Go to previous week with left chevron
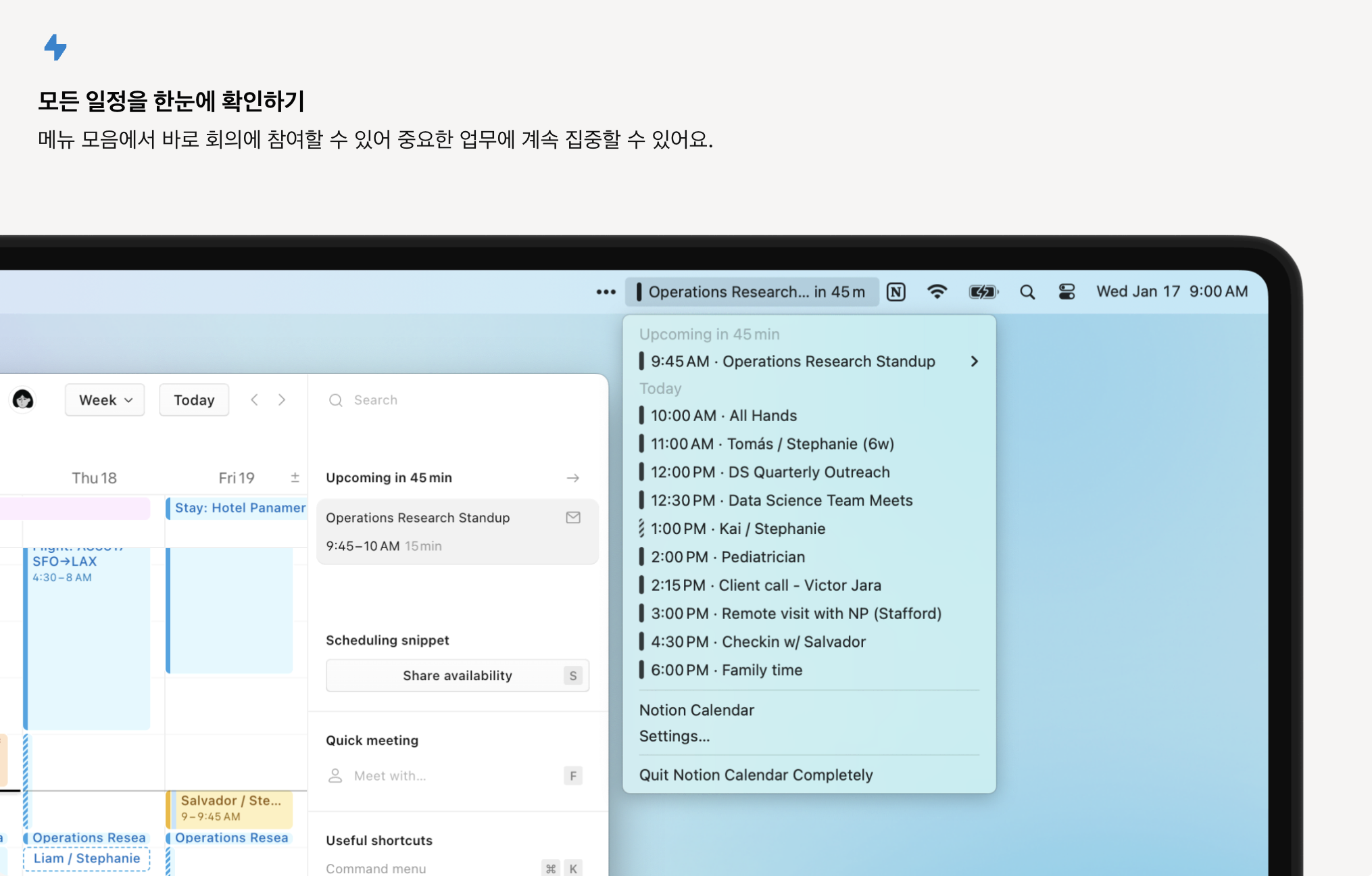This screenshot has height=876, width=1372. coord(254,400)
